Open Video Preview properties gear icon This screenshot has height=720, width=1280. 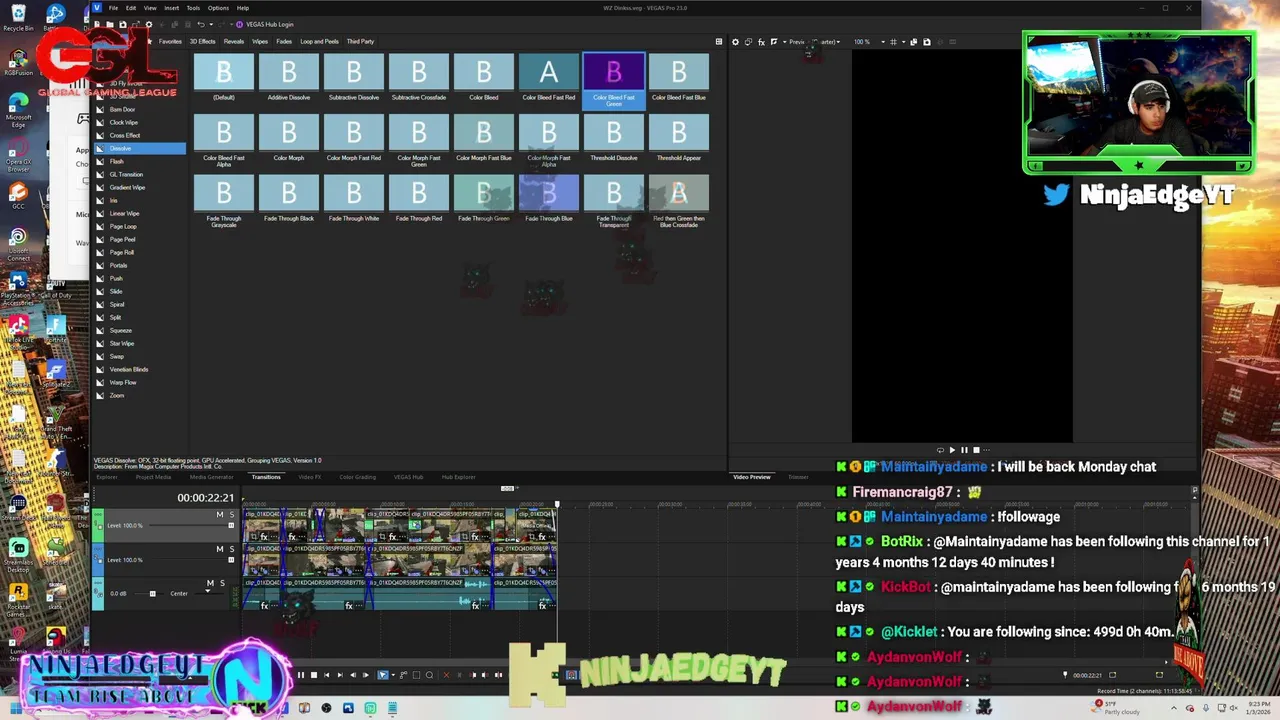(735, 42)
